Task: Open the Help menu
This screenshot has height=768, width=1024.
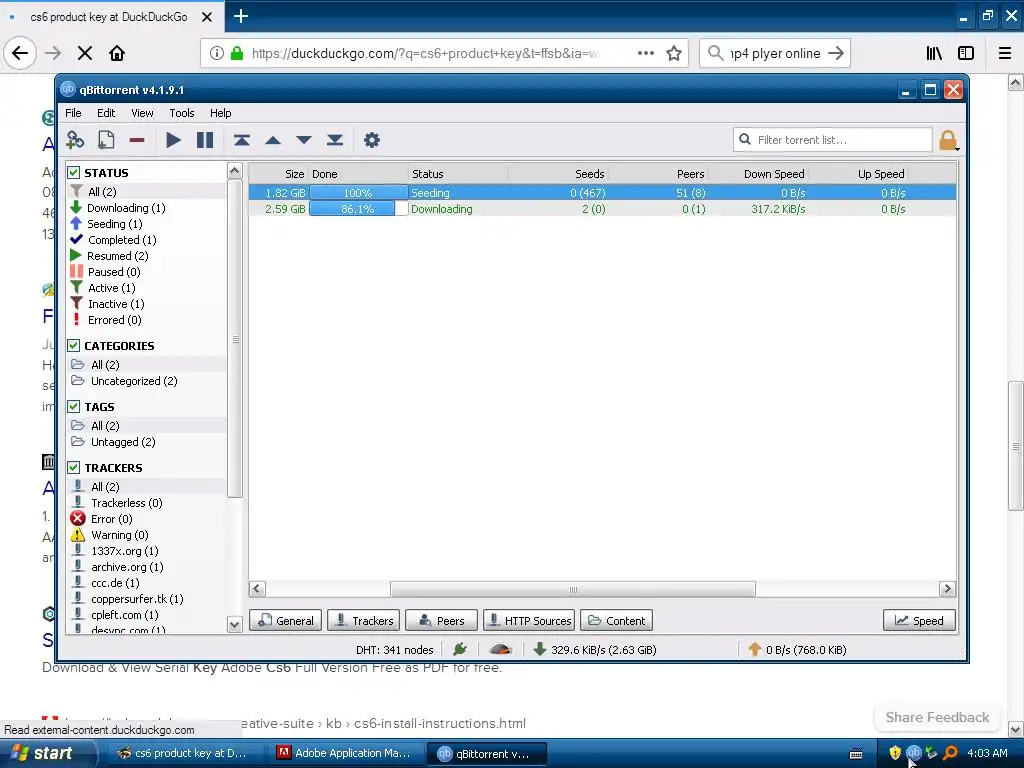Action: 220,113
